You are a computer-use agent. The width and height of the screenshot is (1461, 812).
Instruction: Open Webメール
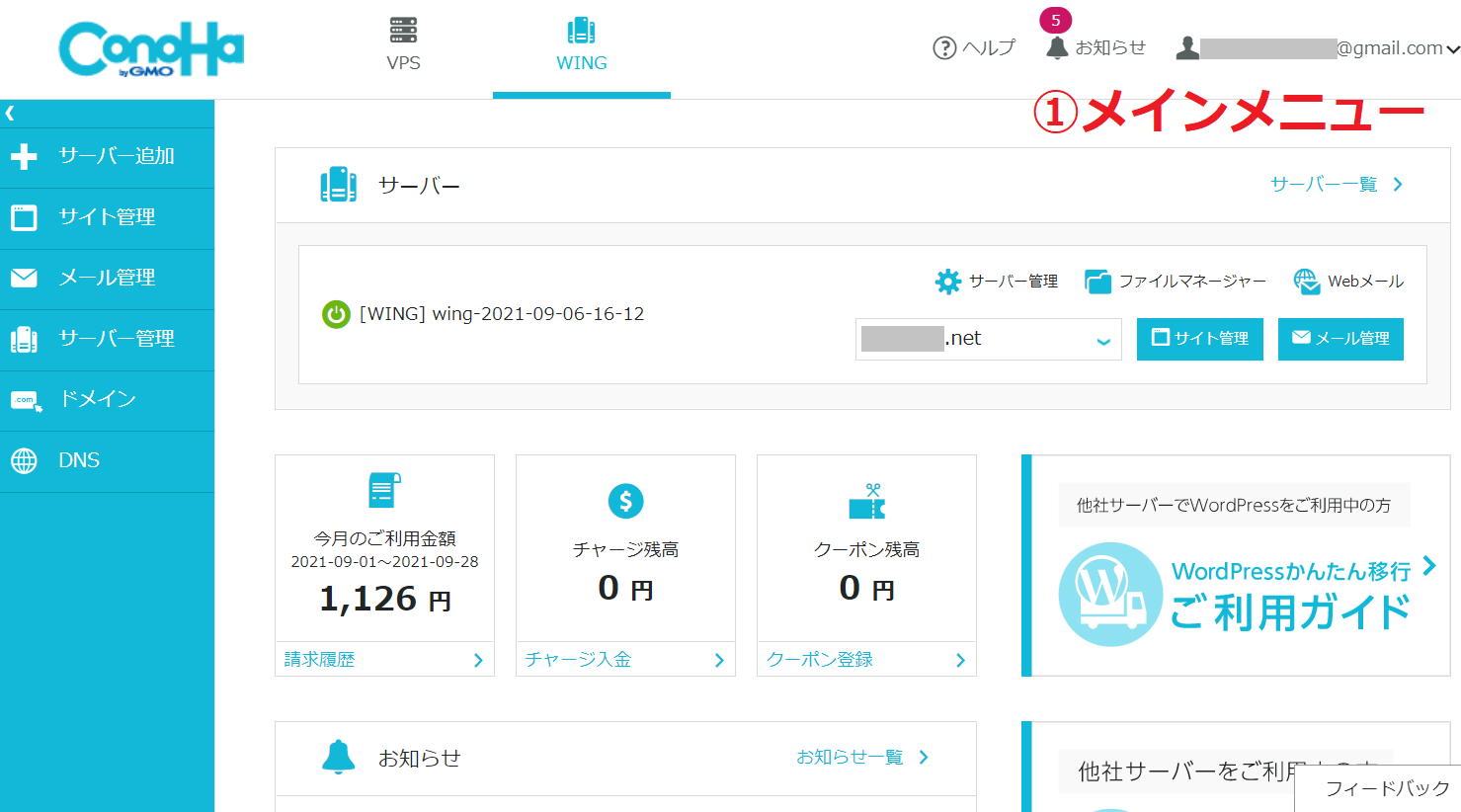click(1348, 282)
